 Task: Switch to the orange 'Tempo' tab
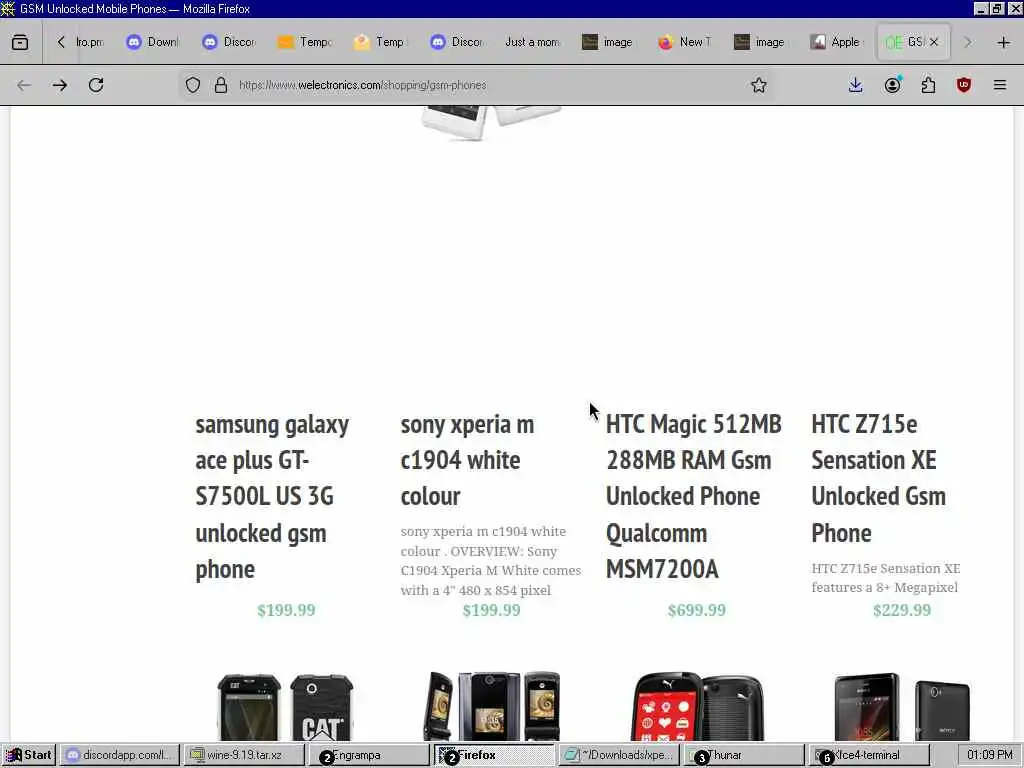coord(305,42)
